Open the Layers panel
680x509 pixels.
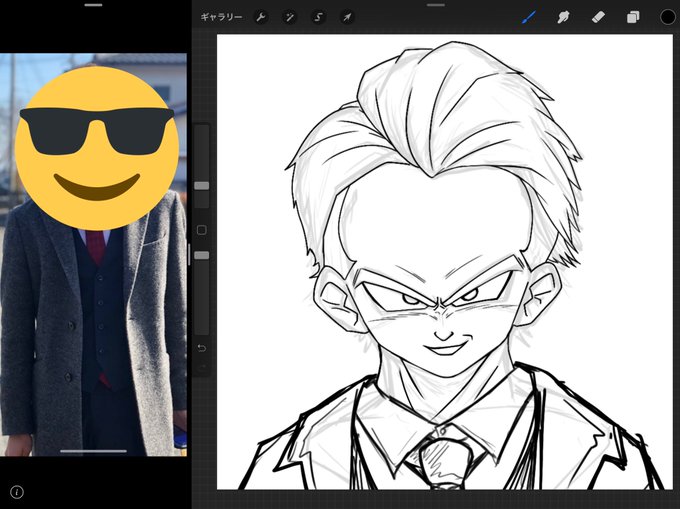(x=633, y=17)
